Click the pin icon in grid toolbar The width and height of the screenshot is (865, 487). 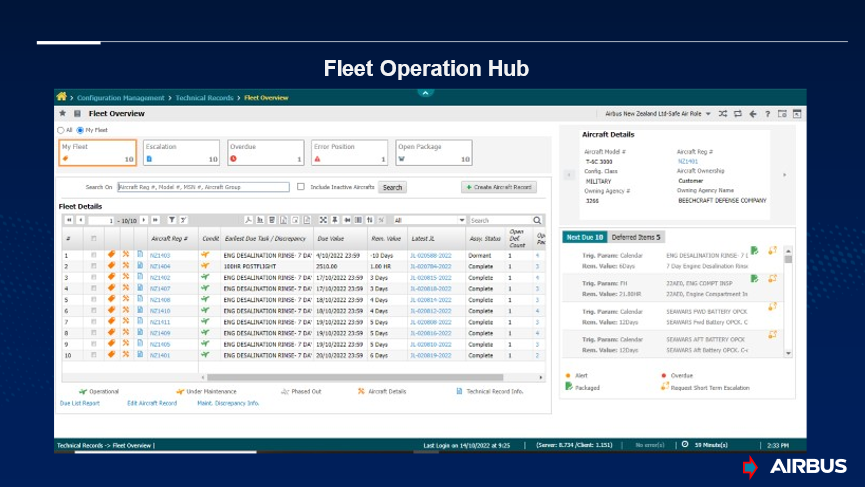click(335, 220)
